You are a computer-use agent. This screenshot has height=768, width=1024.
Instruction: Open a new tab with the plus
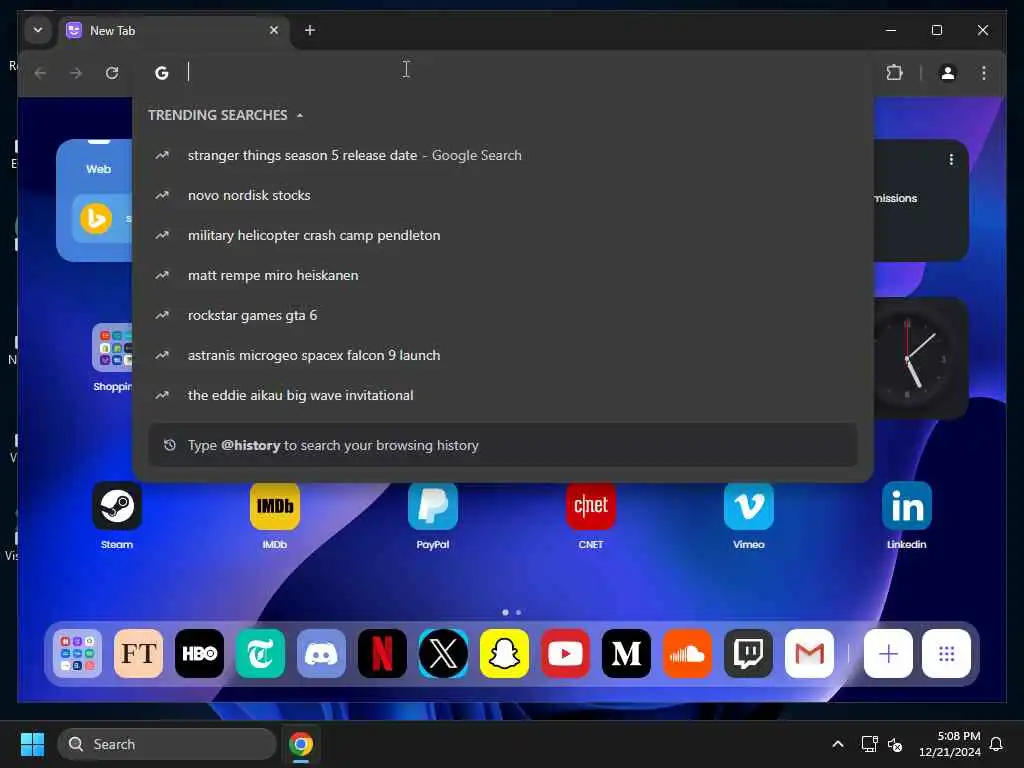point(310,30)
